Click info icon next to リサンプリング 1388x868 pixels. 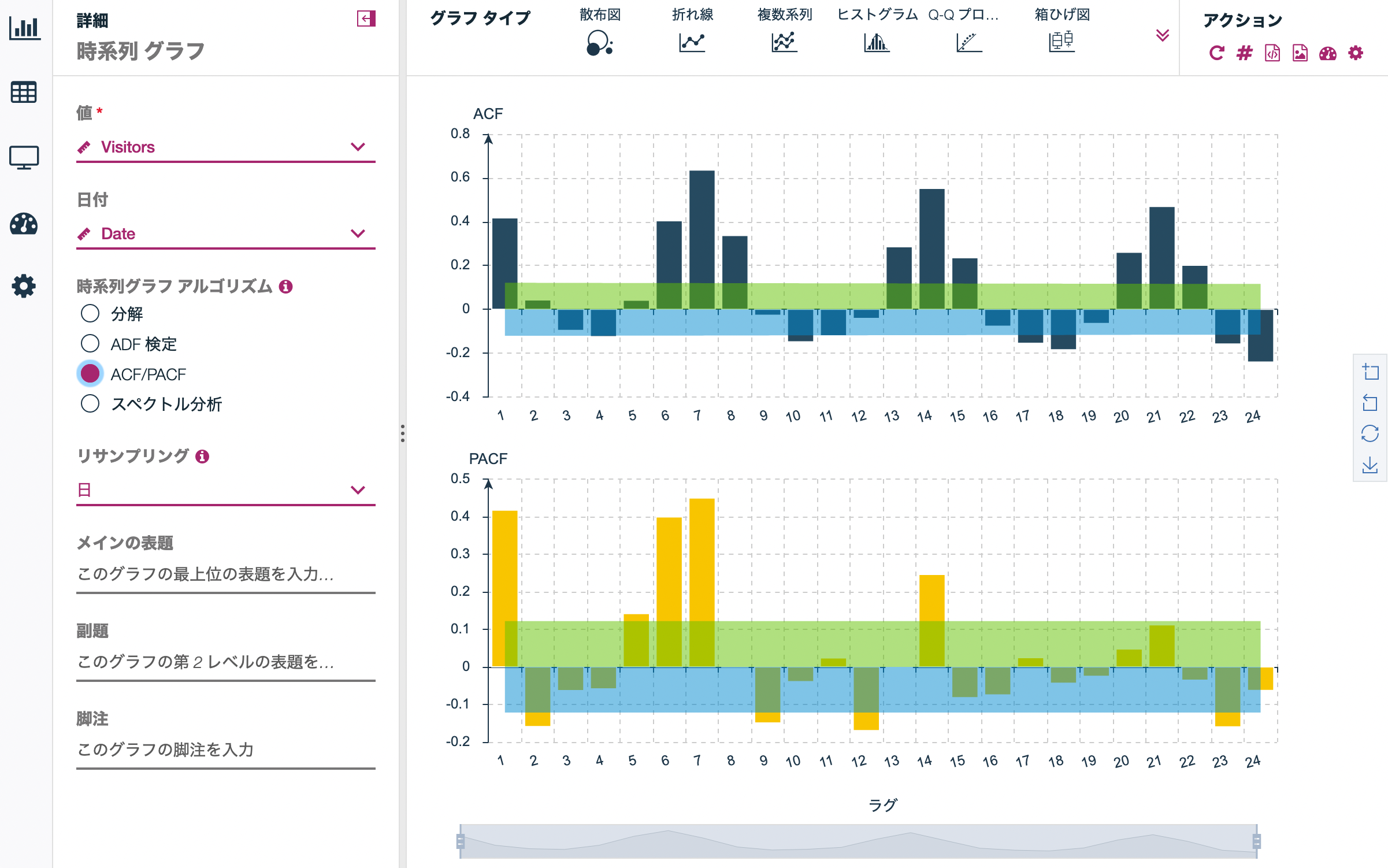pyautogui.click(x=202, y=457)
